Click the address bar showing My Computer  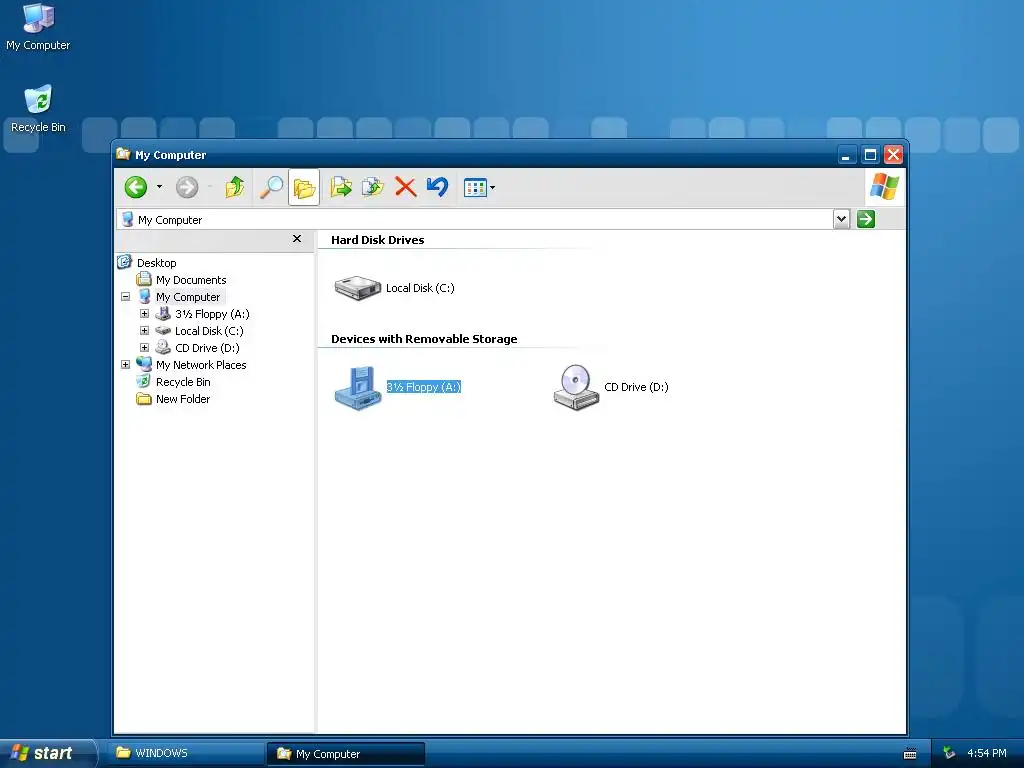[x=475, y=219]
